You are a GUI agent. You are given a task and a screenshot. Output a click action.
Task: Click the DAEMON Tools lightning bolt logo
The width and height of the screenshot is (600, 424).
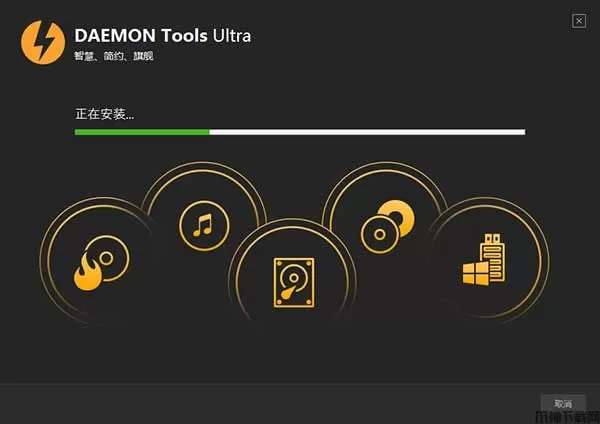point(43,42)
